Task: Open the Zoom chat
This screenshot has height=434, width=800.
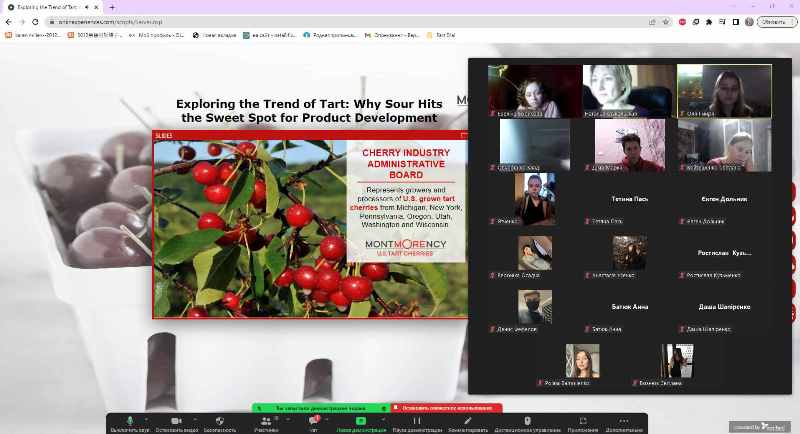Action: (313, 421)
